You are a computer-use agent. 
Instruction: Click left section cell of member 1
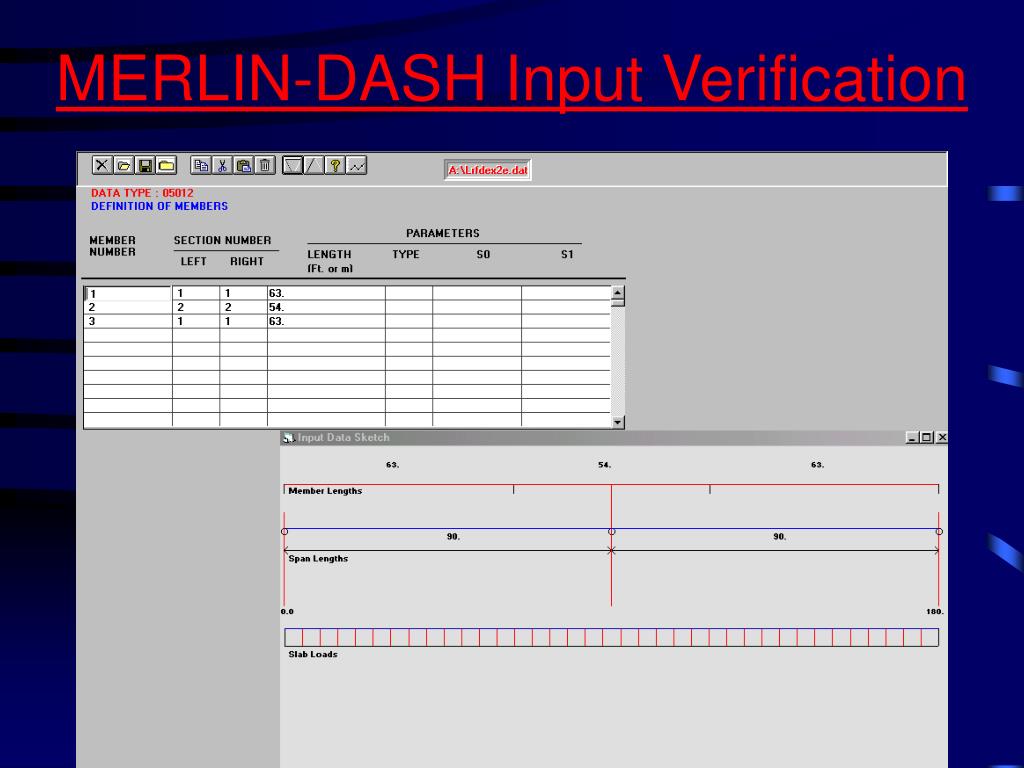point(196,293)
